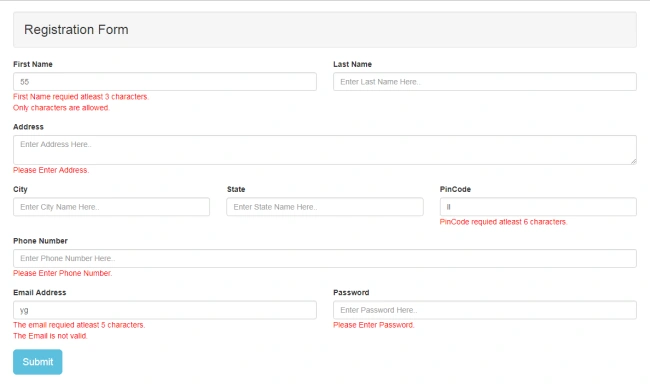Click 'Please Enter Phone Number' error message
The width and height of the screenshot is (650, 385).
point(63,273)
